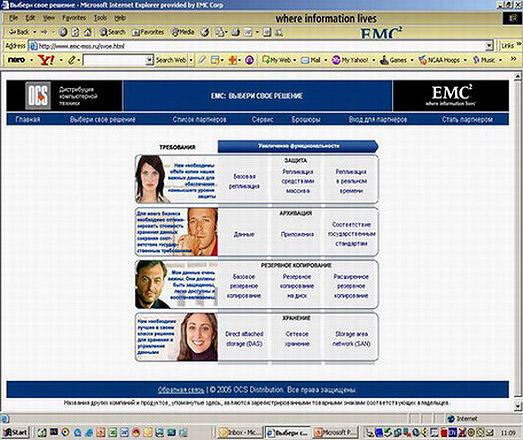Screen dimensions: 523x440
Task: Click the My Web button in Yahoo toolbar
Action: pyautogui.click(x=277, y=60)
